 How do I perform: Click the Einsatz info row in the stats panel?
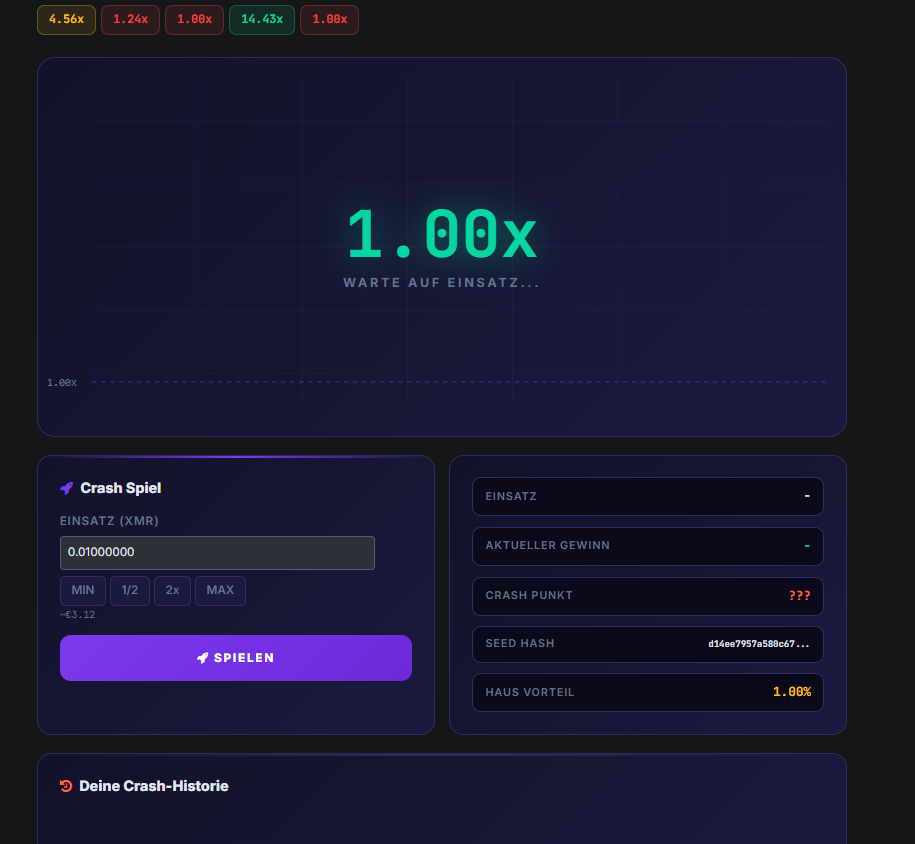[648, 497]
